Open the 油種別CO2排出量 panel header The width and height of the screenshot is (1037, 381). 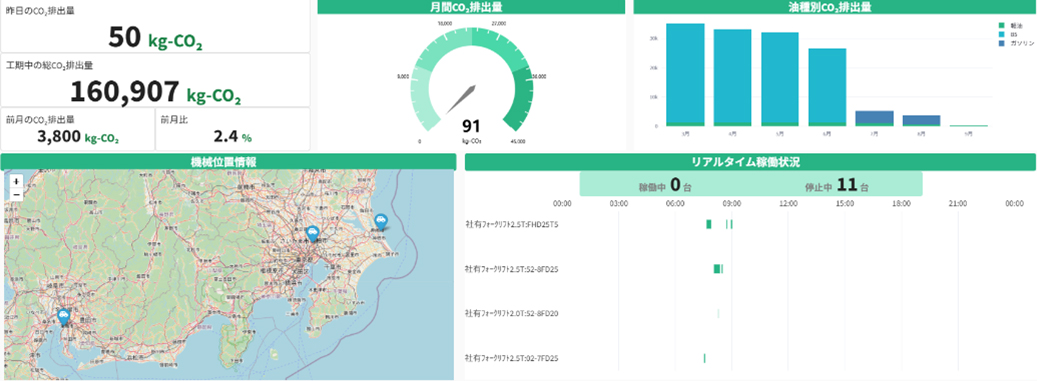tap(834, 7)
